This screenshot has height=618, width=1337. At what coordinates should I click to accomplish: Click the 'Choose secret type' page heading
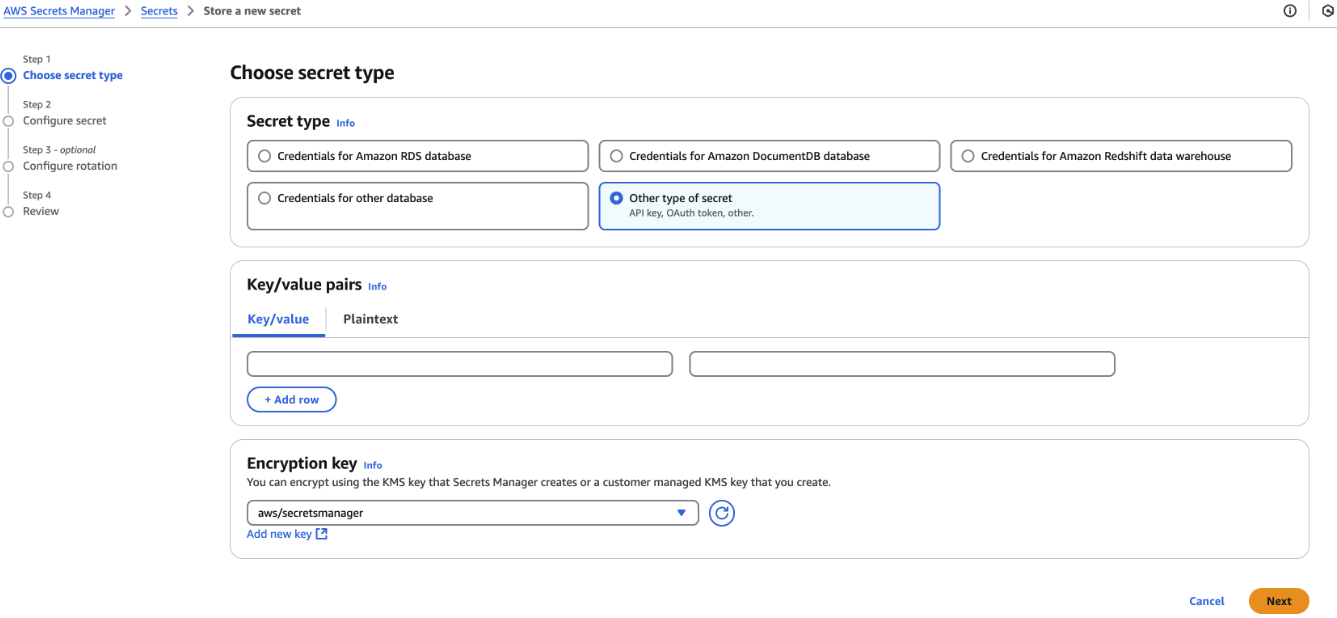click(x=312, y=73)
